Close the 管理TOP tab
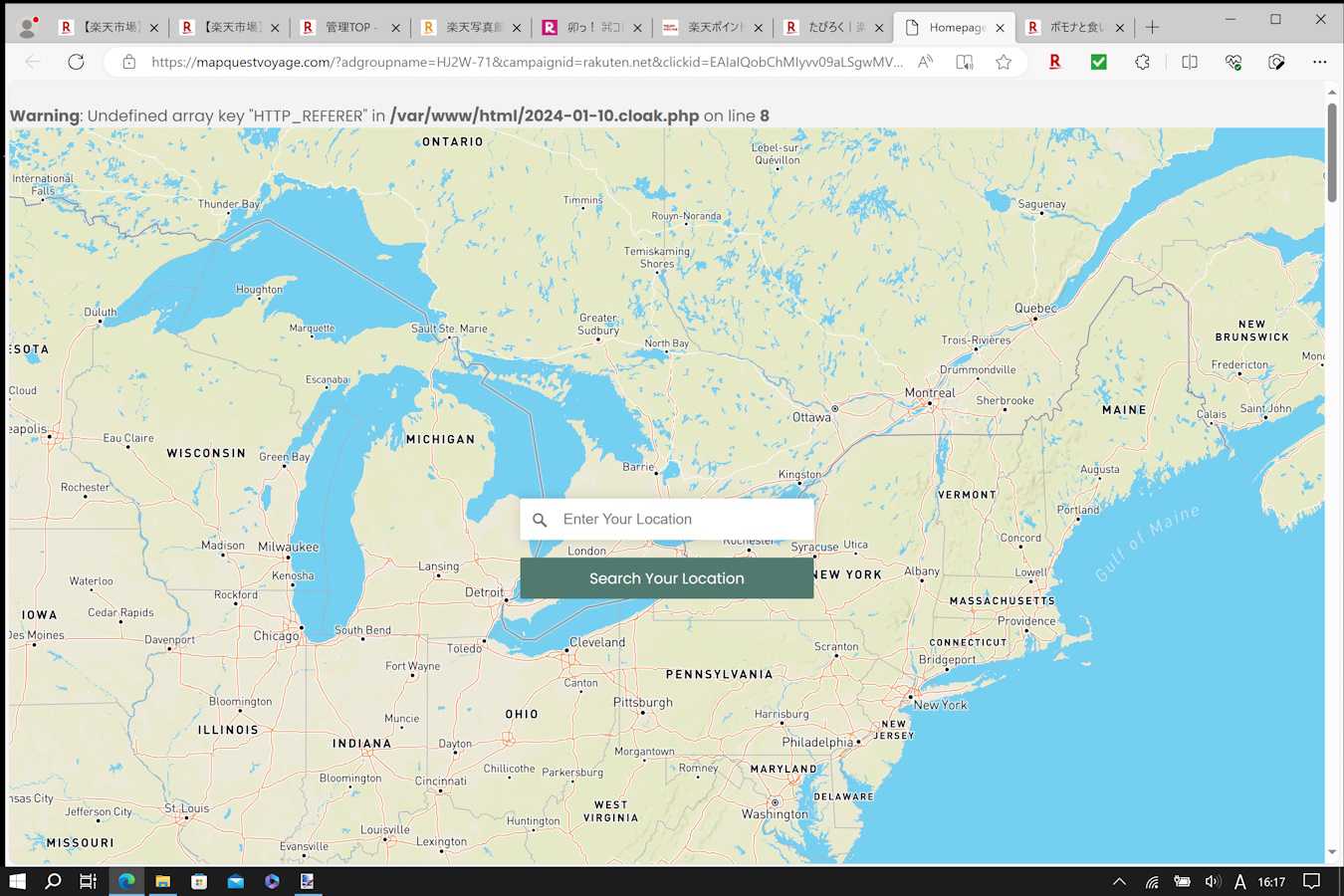 click(395, 28)
